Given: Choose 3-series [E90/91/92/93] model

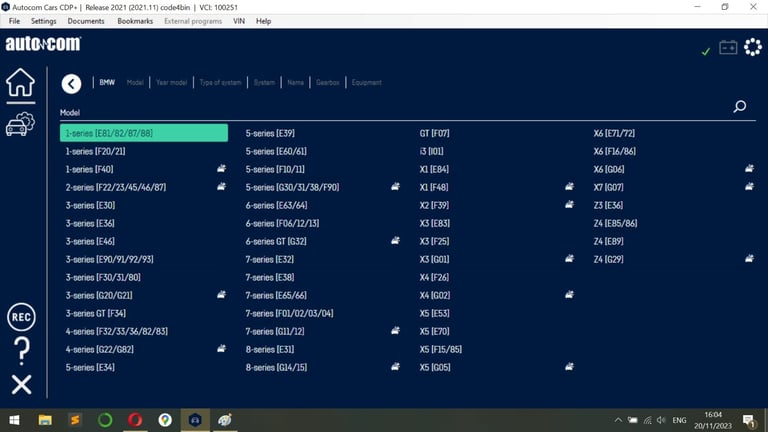Looking at the screenshot, I should [x=109, y=259].
